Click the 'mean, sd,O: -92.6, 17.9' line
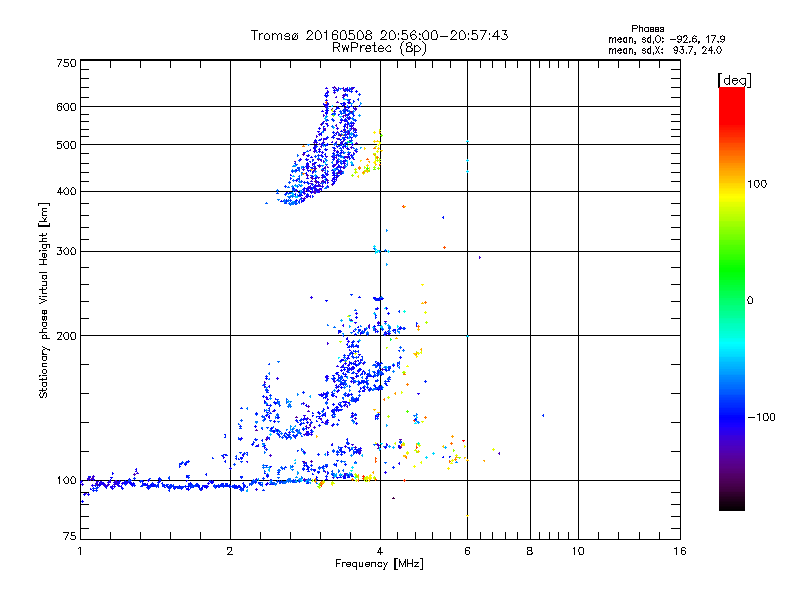 (x=666, y=40)
